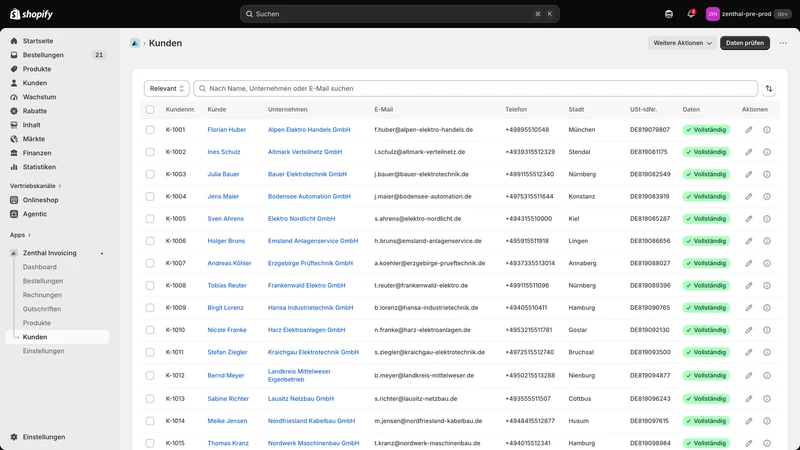Open Hansa Industrietechnik GmbH link
The height and width of the screenshot is (450, 800).
311,308
